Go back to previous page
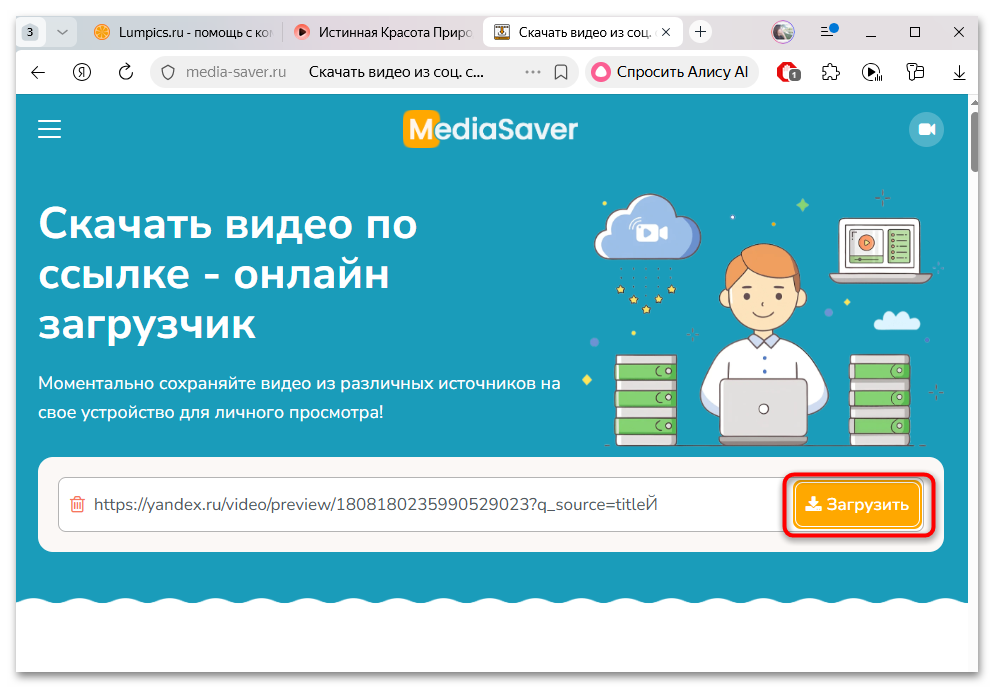This screenshot has height=688, width=994. point(38,72)
